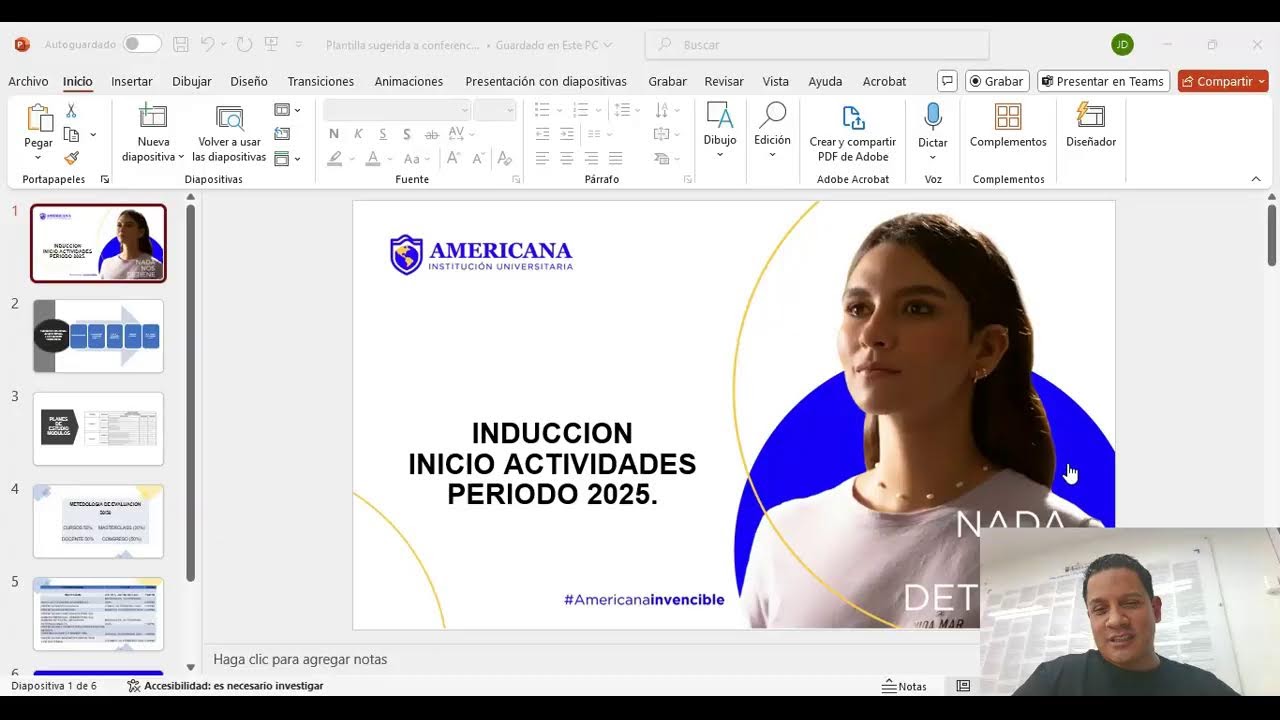Open the slide Layout dropdown

288,110
